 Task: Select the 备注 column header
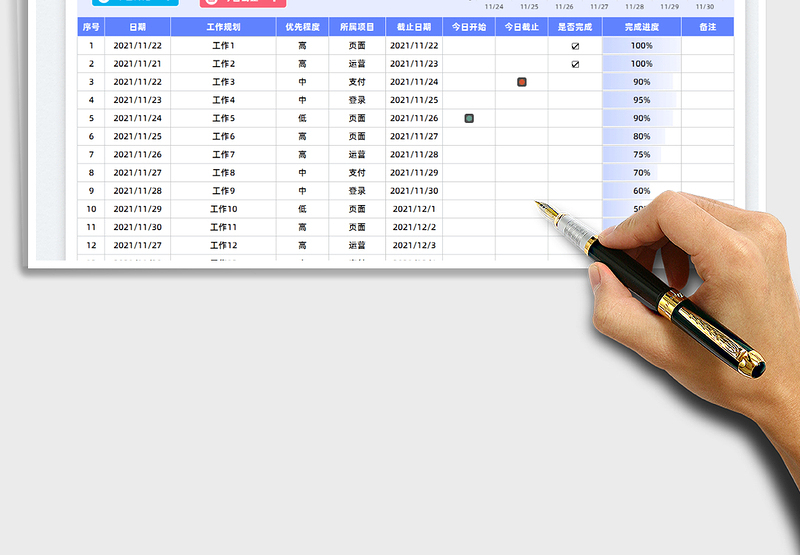pos(707,27)
